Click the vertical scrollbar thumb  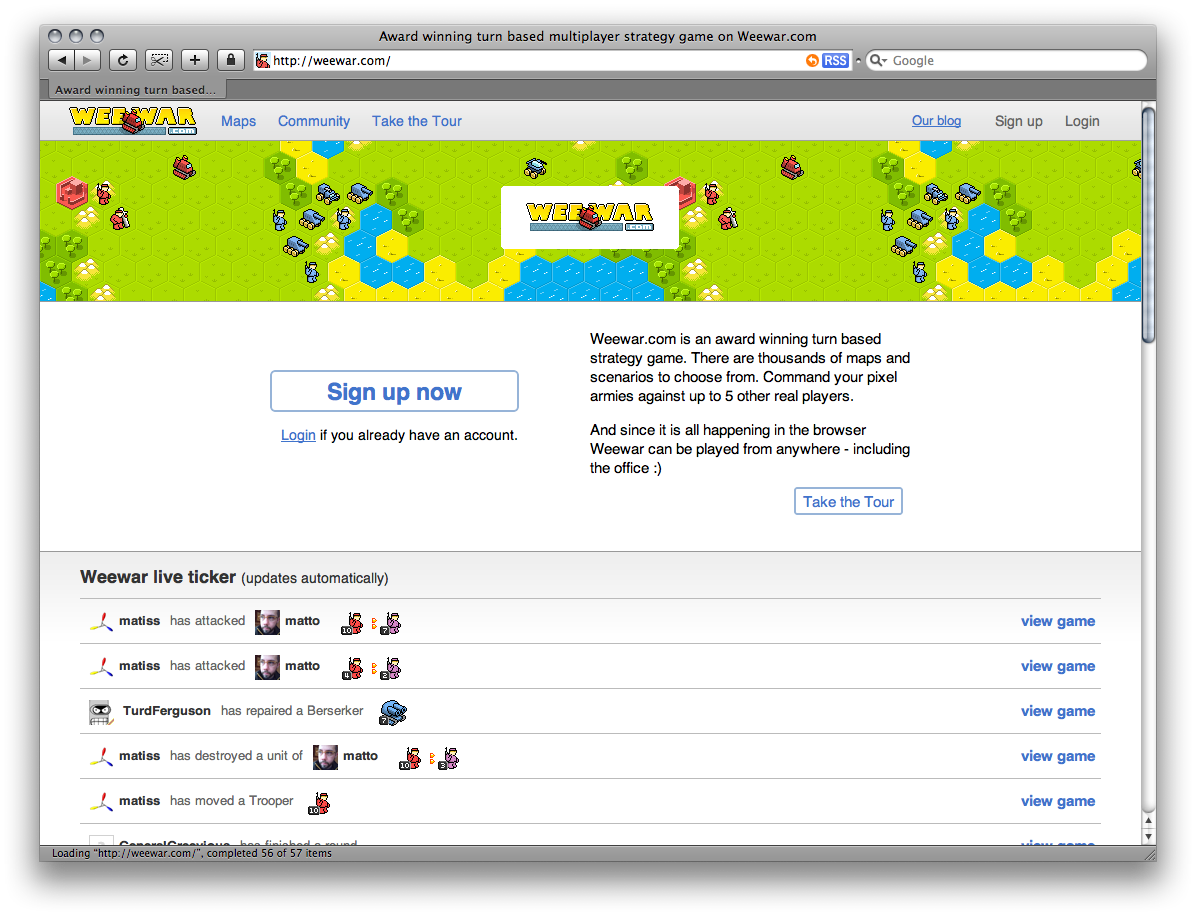pos(1149,225)
